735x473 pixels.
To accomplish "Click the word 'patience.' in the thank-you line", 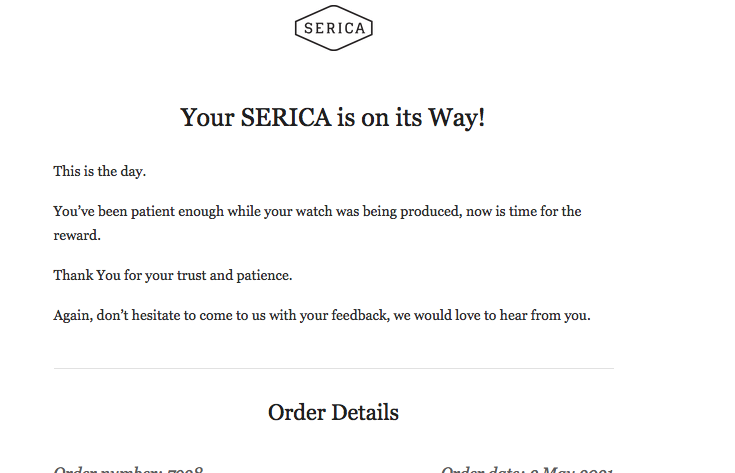I will click(264, 276).
